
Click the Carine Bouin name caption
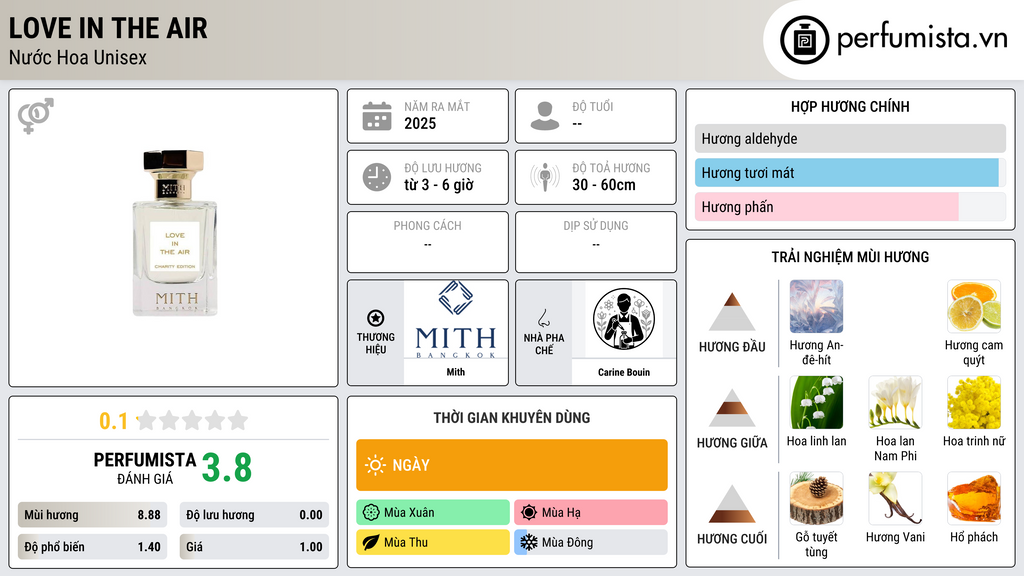point(624,372)
